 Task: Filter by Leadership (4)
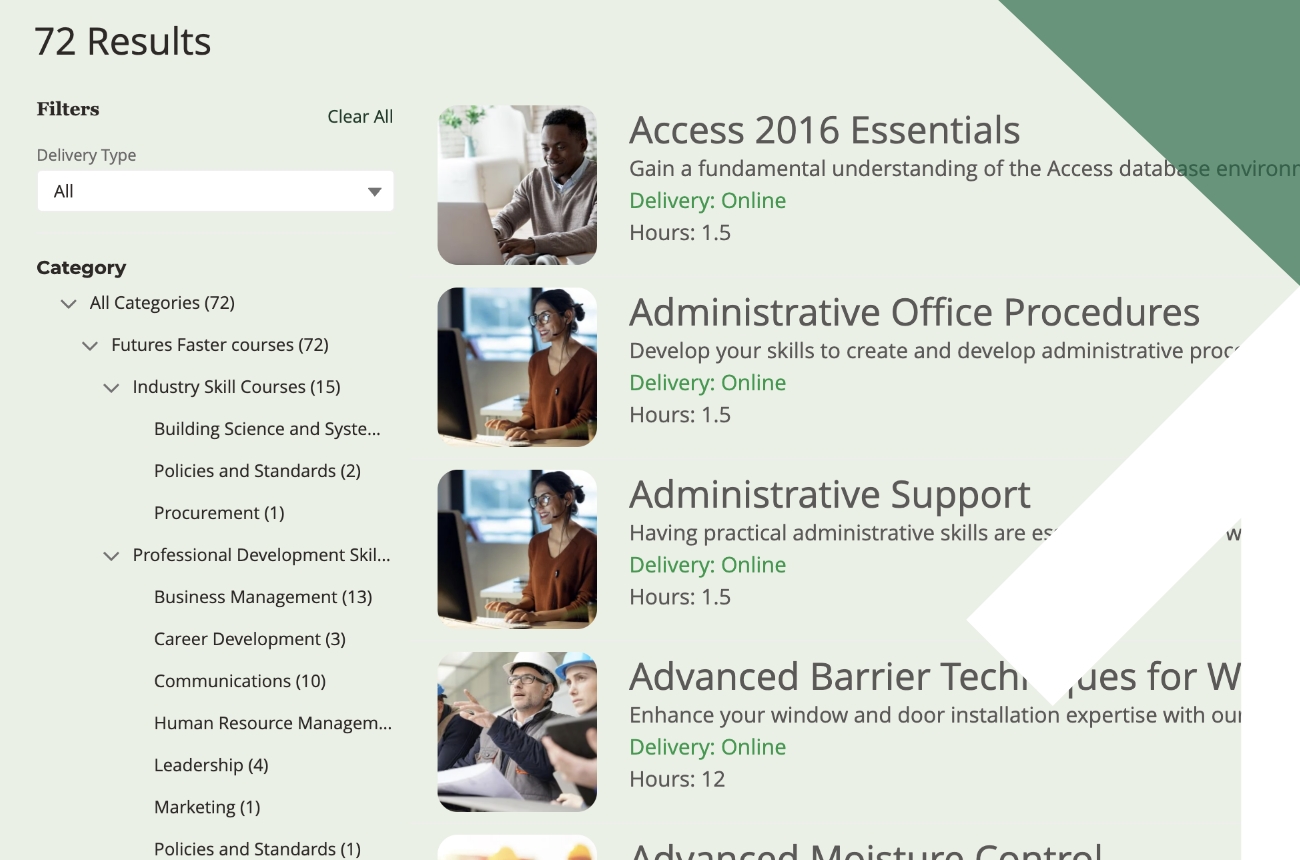tap(211, 765)
